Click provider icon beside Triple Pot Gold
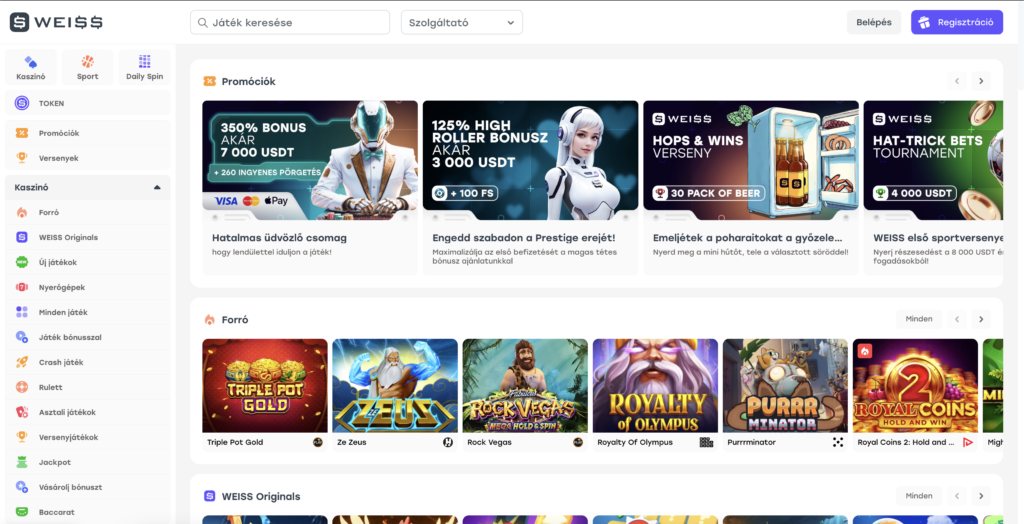The image size is (1024, 524). point(317,442)
